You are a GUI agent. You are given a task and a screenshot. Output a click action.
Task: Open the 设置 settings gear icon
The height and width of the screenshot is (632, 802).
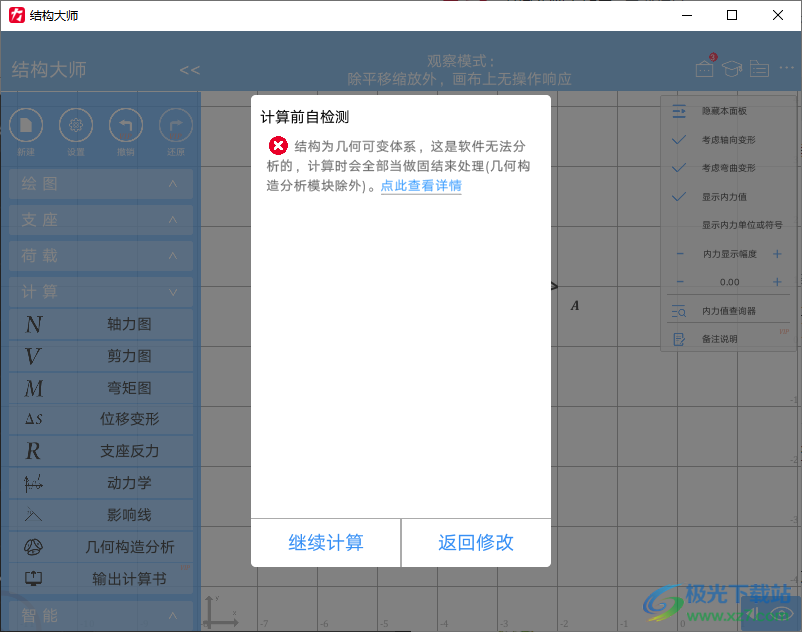[76, 125]
